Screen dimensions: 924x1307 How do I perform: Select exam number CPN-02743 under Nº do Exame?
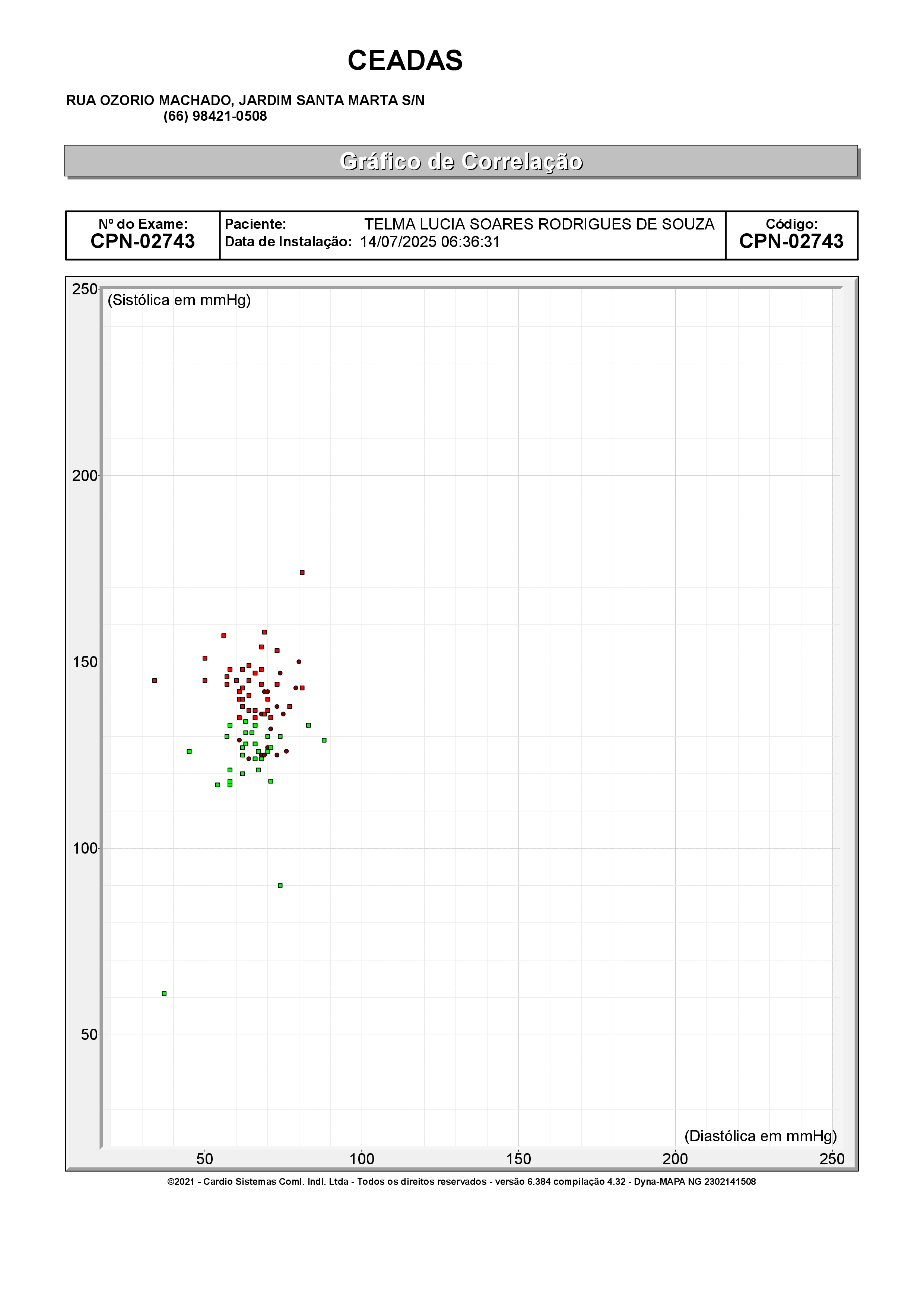coord(143,241)
